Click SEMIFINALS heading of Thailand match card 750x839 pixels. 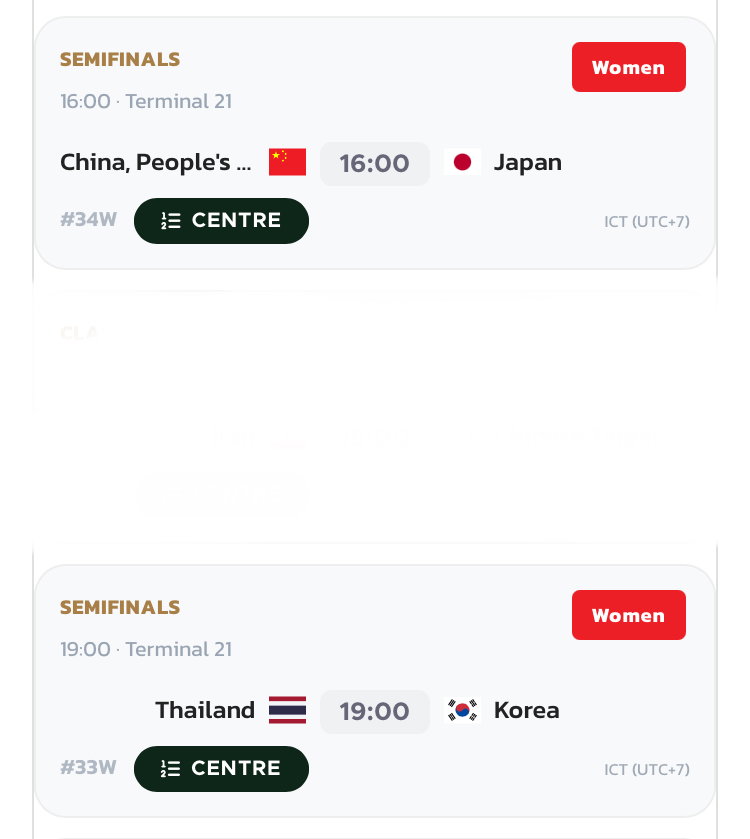120,607
